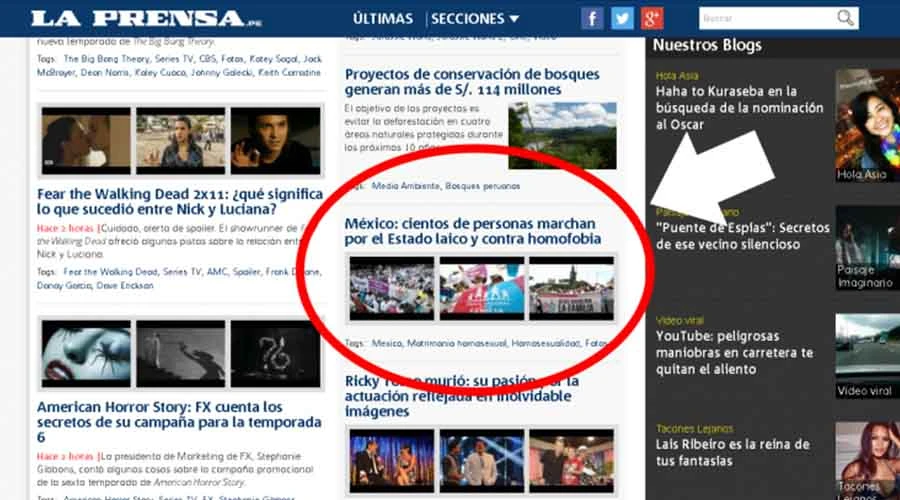Open YouTube peligrosas maniobras blog post
The height and width of the screenshot is (500, 900).
(x=735, y=352)
